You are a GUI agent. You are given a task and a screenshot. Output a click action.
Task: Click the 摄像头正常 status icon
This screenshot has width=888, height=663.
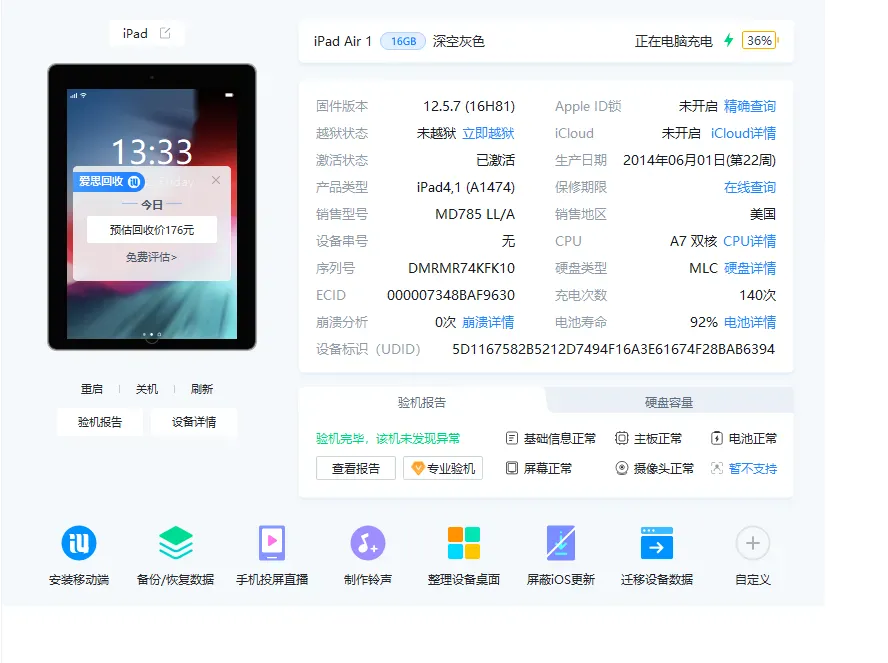pyautogui.click(x=622, y=468)
